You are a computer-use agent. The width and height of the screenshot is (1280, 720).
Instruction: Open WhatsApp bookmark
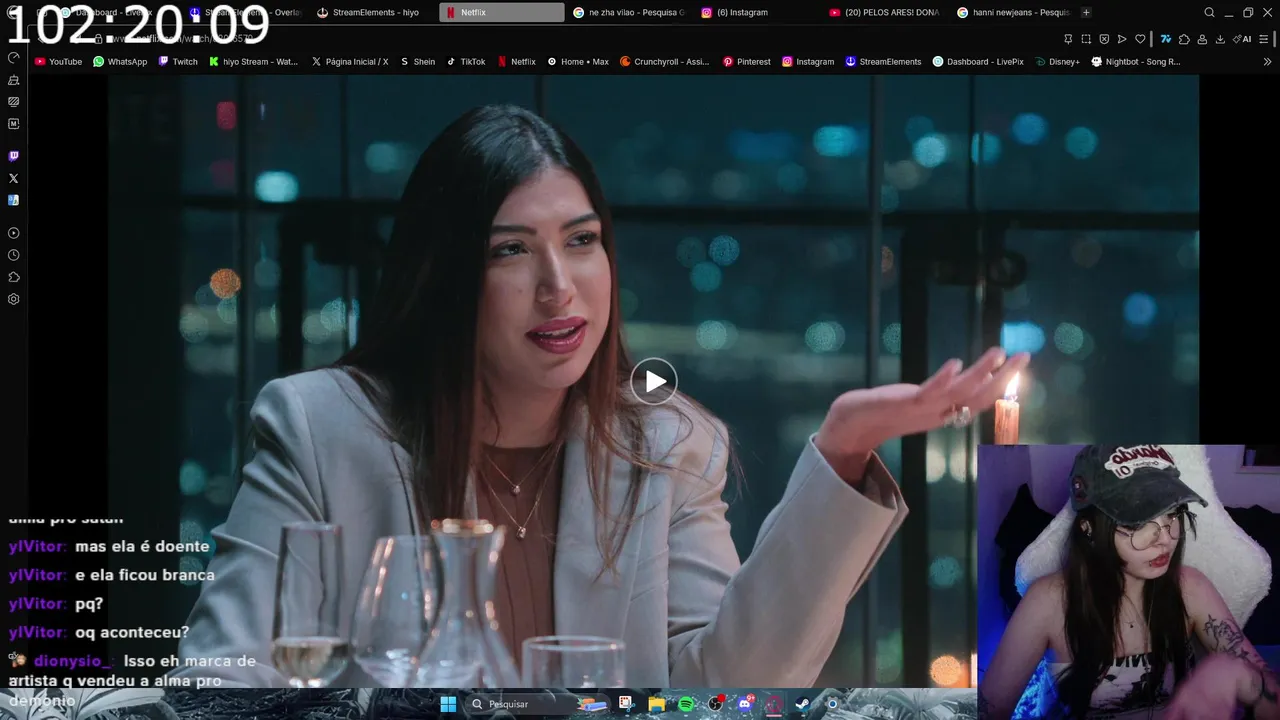point(120,61)
